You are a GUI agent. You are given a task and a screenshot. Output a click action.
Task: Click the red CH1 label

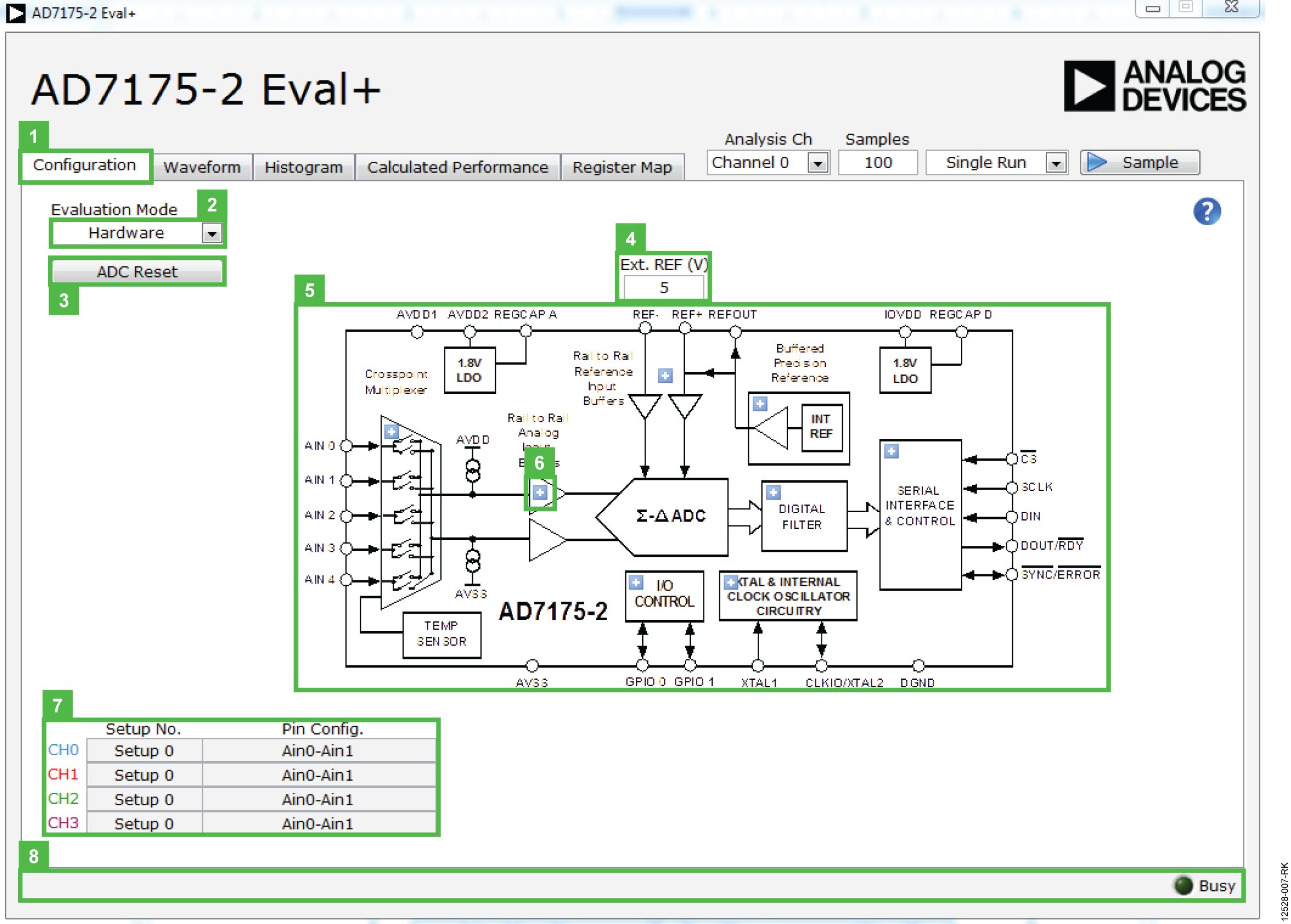[63, 774]
